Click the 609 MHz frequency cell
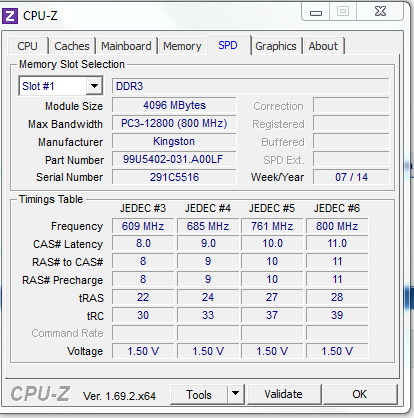 coord(143,226)
